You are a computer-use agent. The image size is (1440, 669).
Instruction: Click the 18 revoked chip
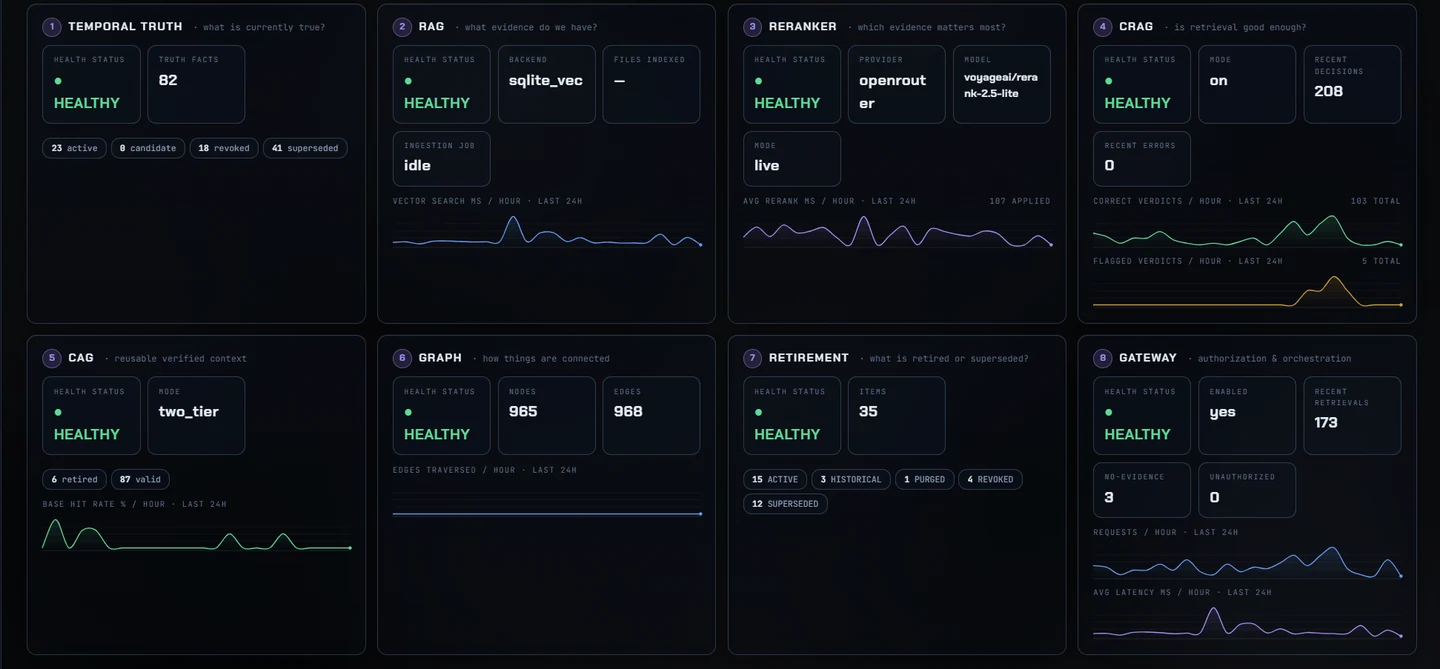(224, 148)
